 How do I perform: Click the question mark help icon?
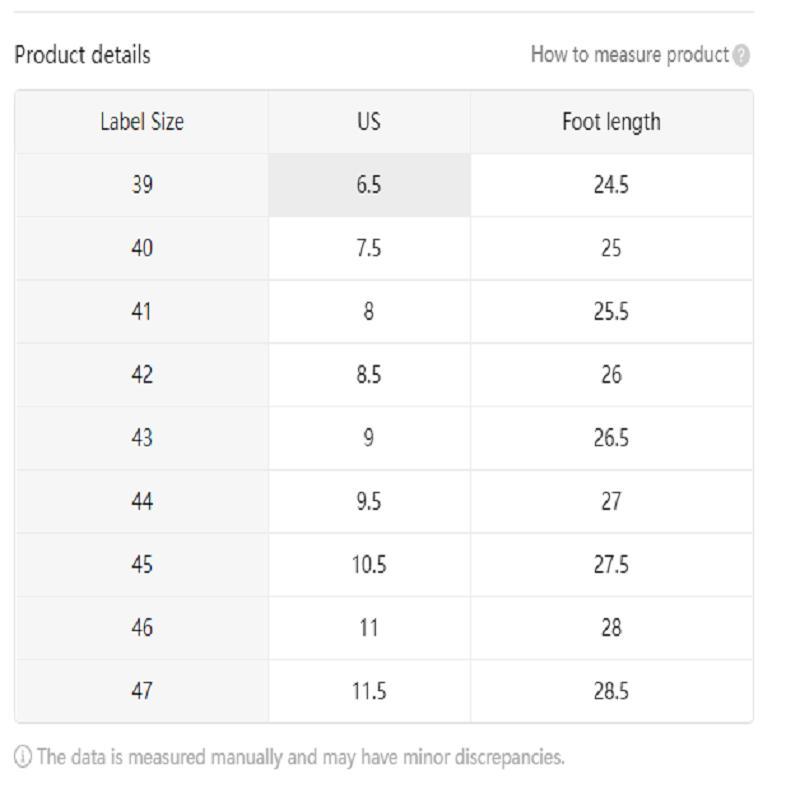click(741, 56)
